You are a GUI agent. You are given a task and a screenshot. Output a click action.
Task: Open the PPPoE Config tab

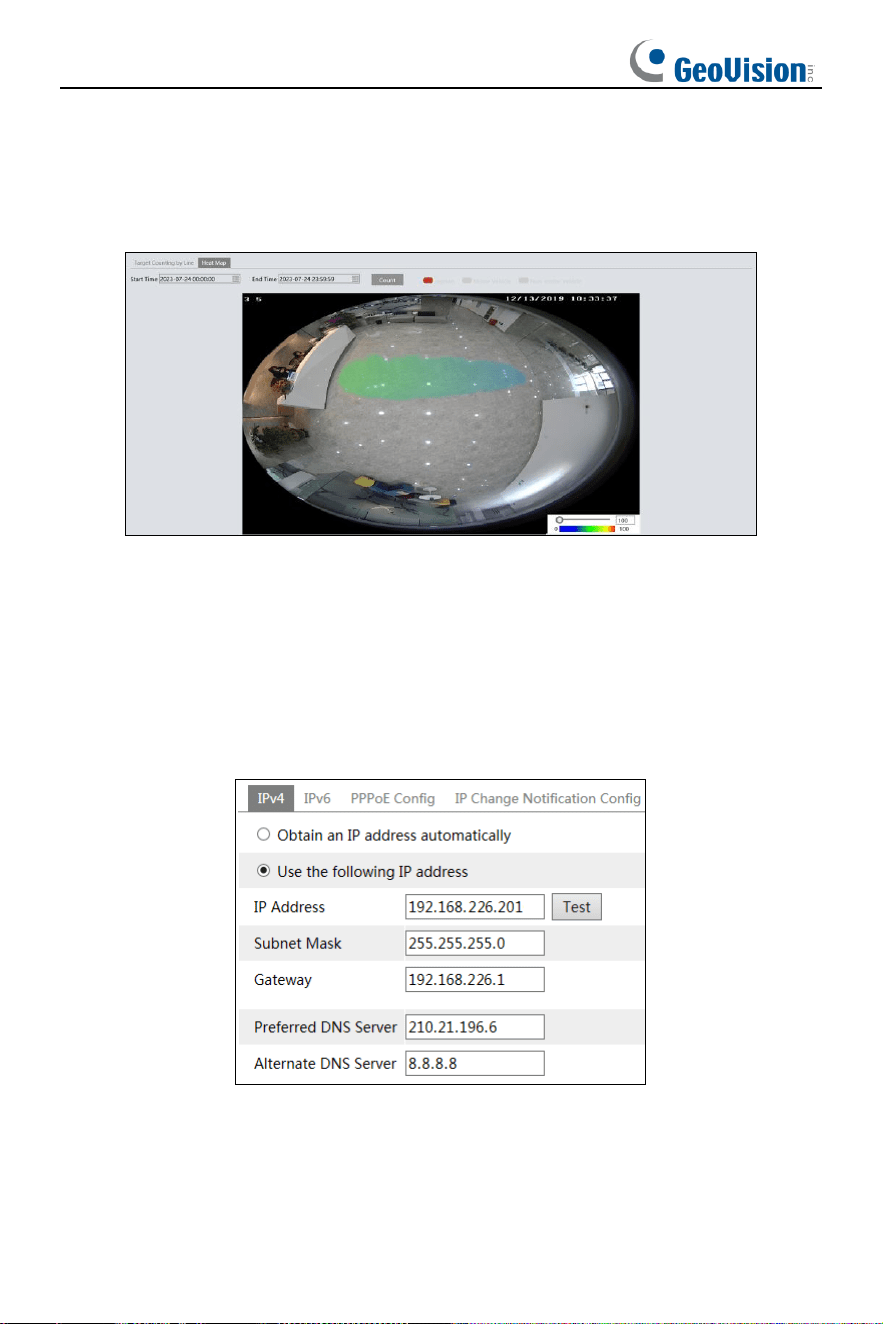point(392,798)
